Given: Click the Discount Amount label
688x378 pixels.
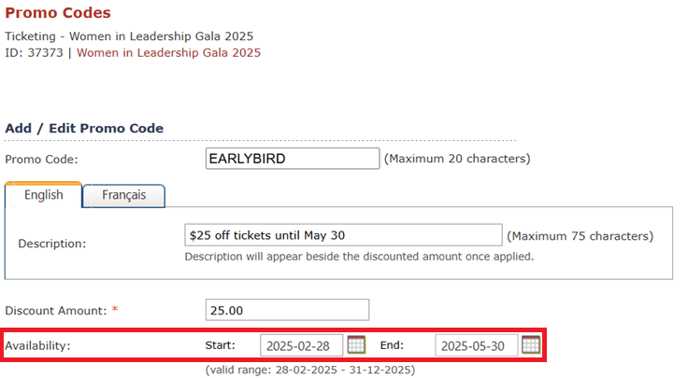Looking at the screenshot, I should click(56, 311).
